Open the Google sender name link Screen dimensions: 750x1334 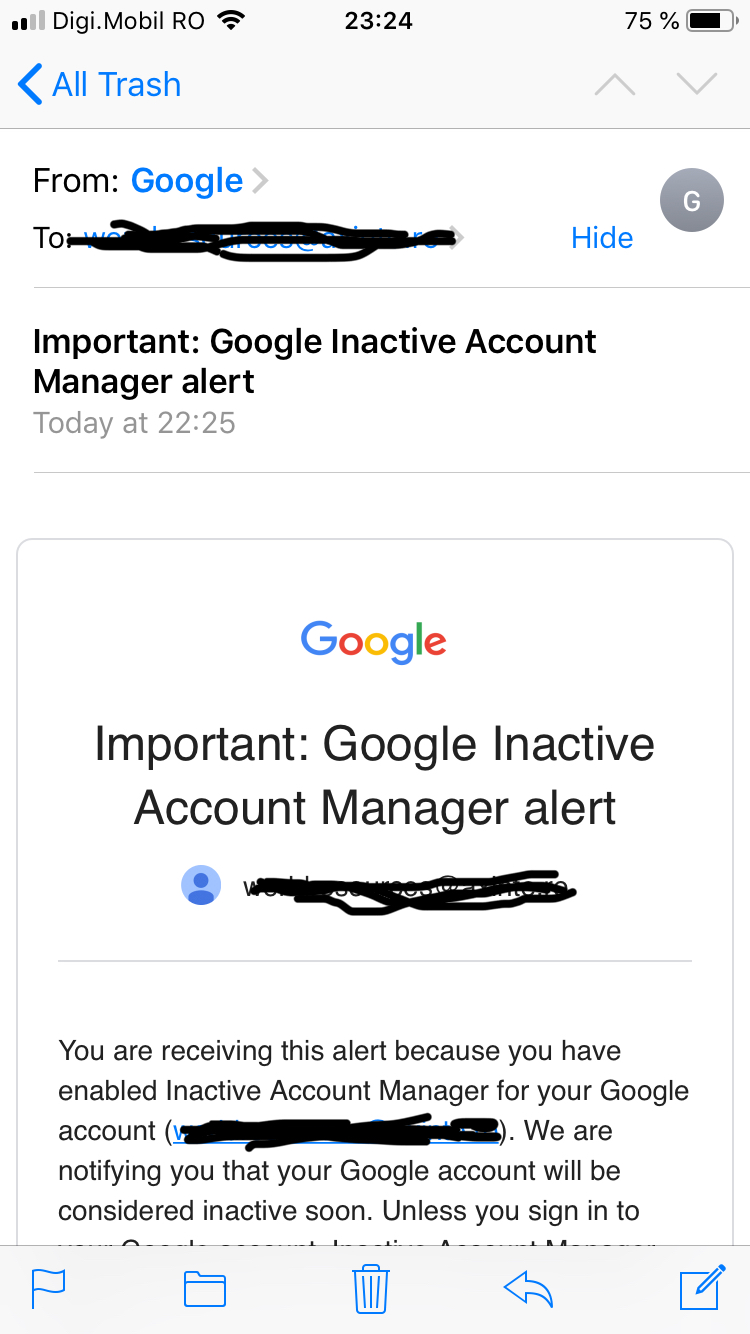pyautogui.click(x=187, y=180)
